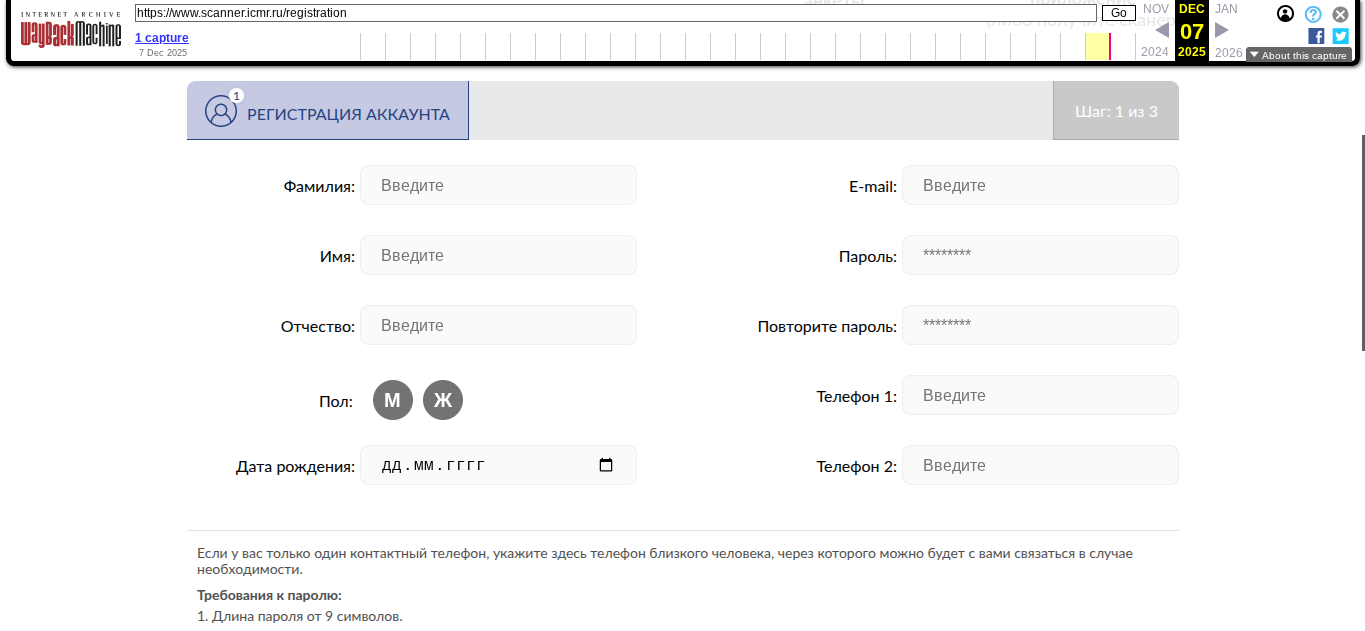
Task: Focus the Фамилия input field
Action: tap(498, 185)
